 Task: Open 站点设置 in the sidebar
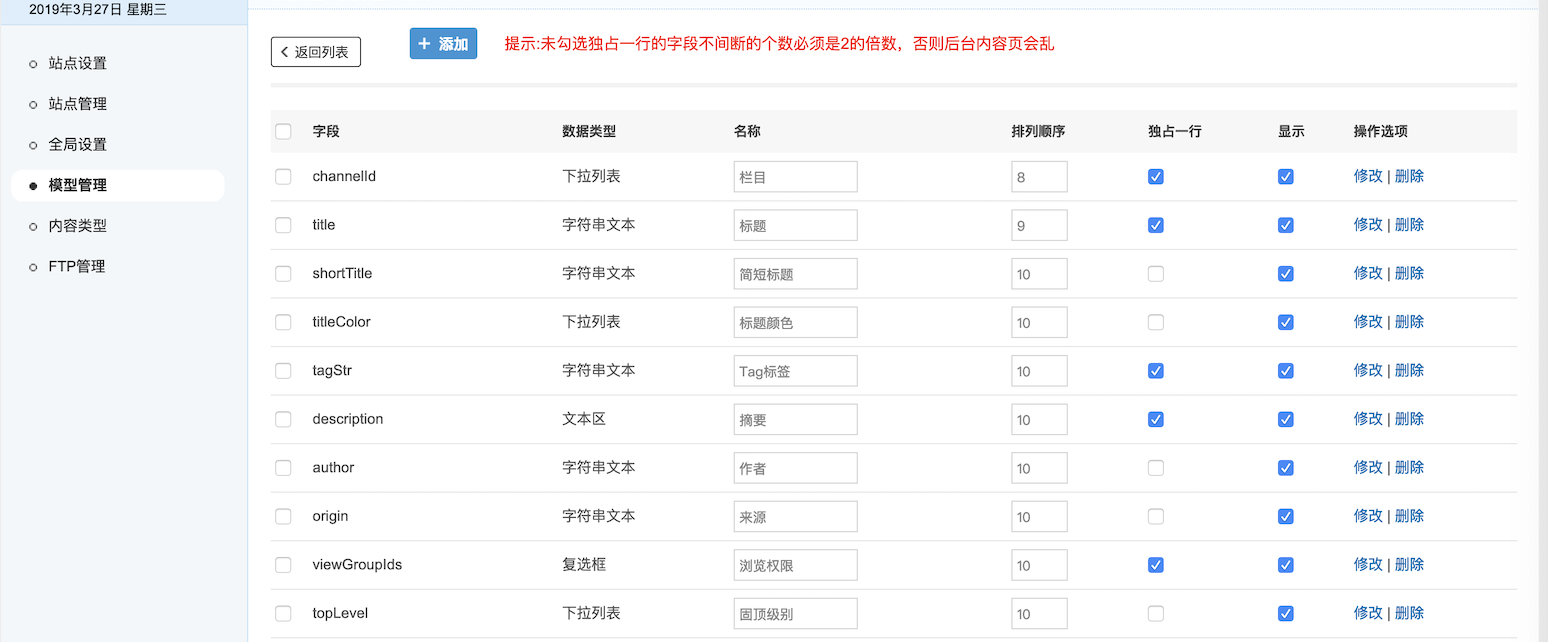[x=77, y=63]
